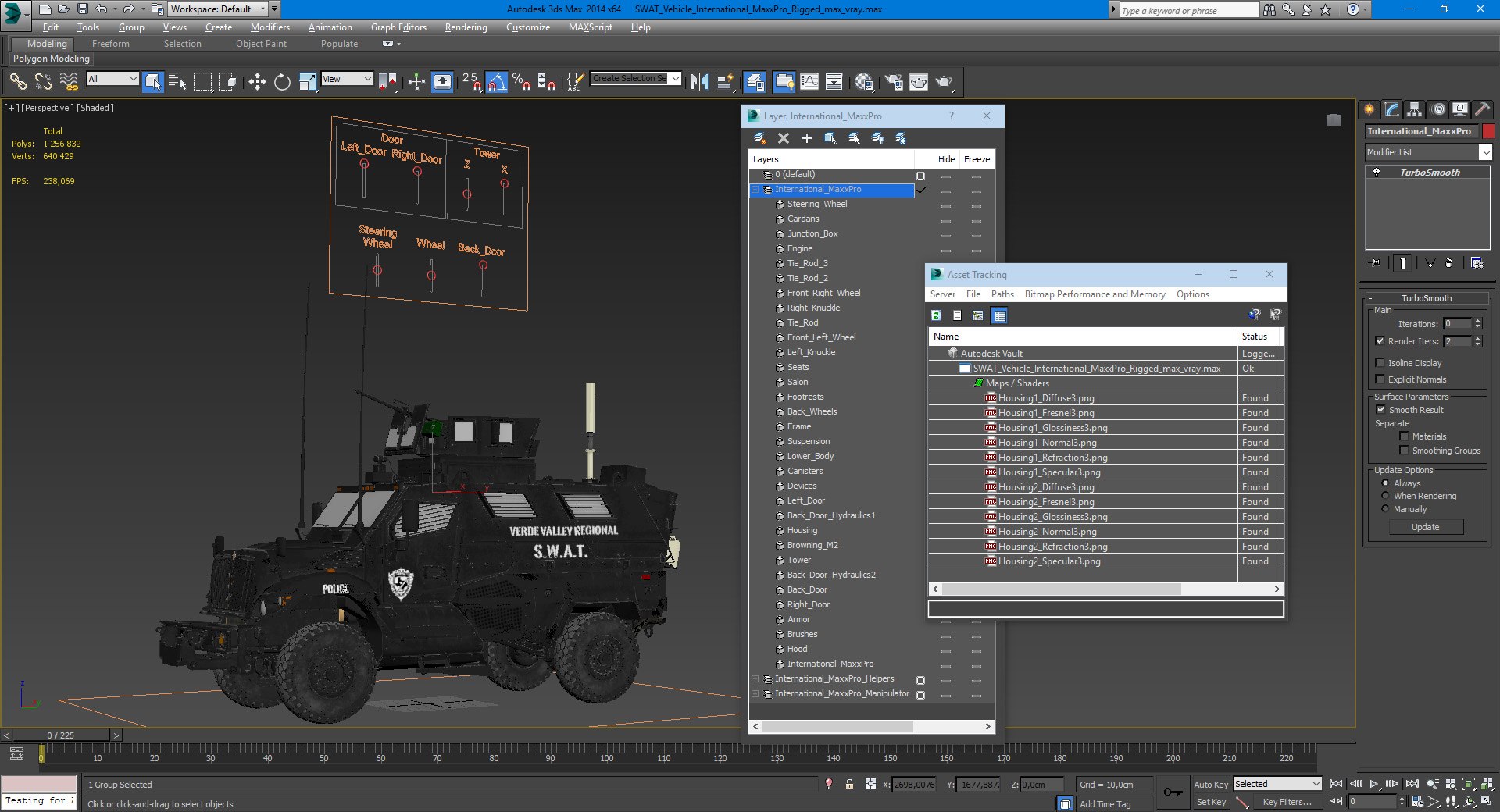Switch Asset Tracking to table view
The width and height of the screenshot is (1500, 812).
pyautogui.click(x=999, y=315)
